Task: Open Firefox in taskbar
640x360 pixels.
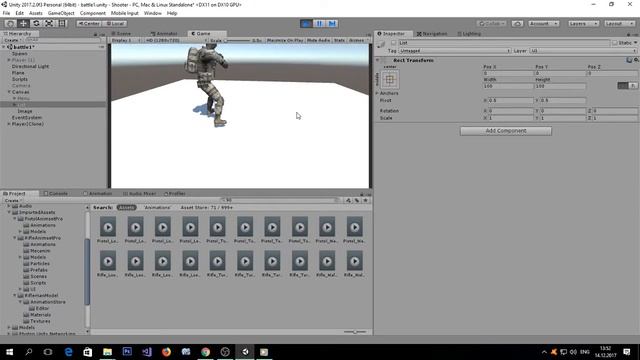Action: 166,352
